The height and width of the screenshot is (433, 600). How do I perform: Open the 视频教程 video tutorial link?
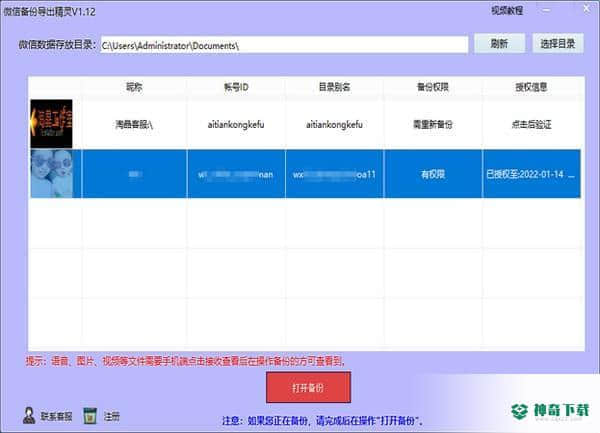pyautogui.click(x=507, y=10)
